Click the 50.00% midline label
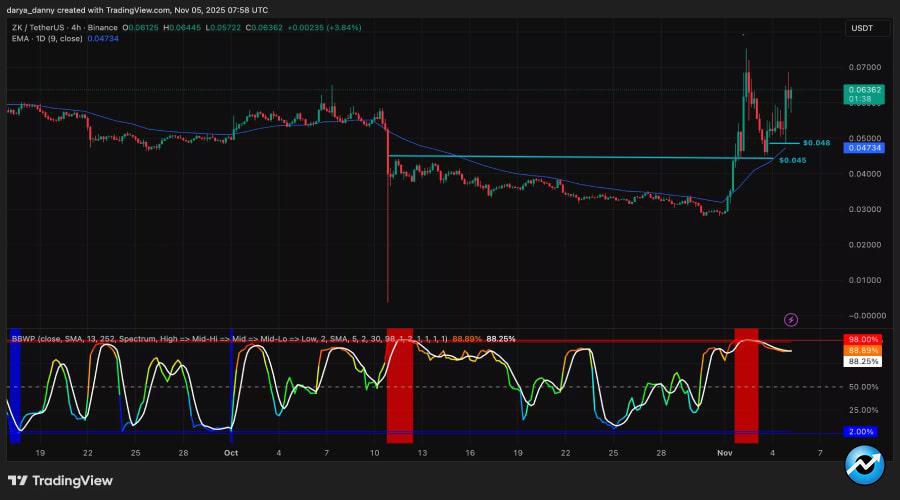The width and height of the screenshot is (900, 500). pyautogui.click(x=862, y=386)
